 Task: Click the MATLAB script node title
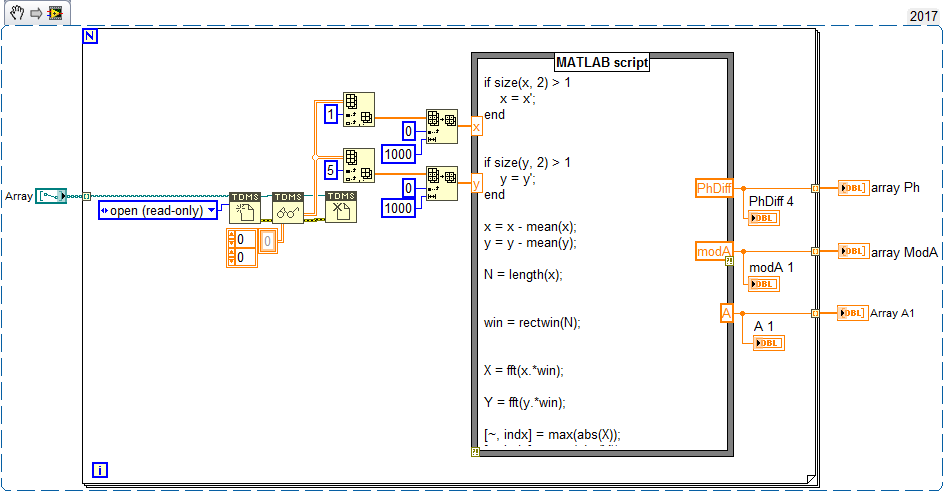click(602, 62)
